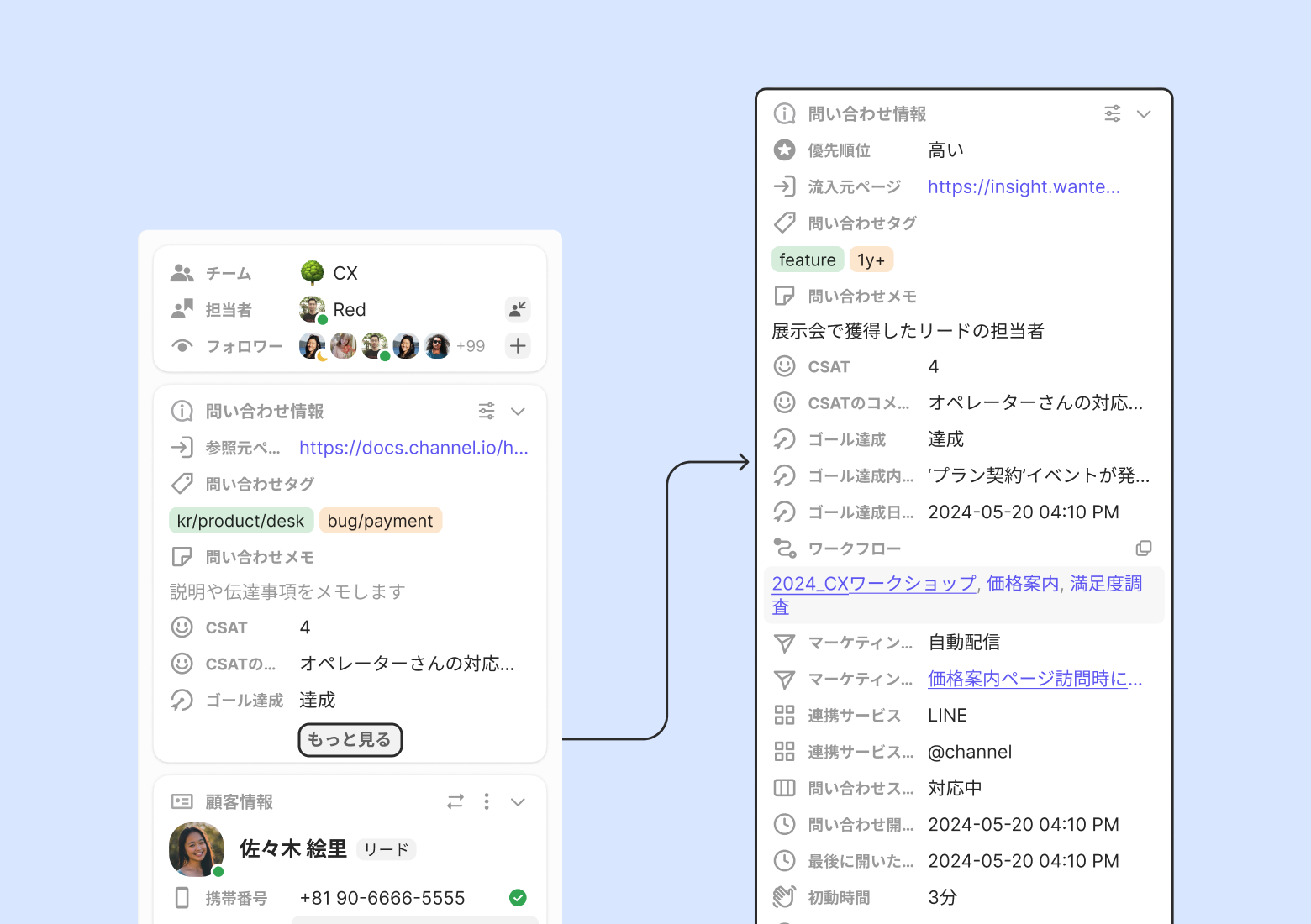Open filter settings in right 問い合わせ情報 panel

pos(1112,113)
